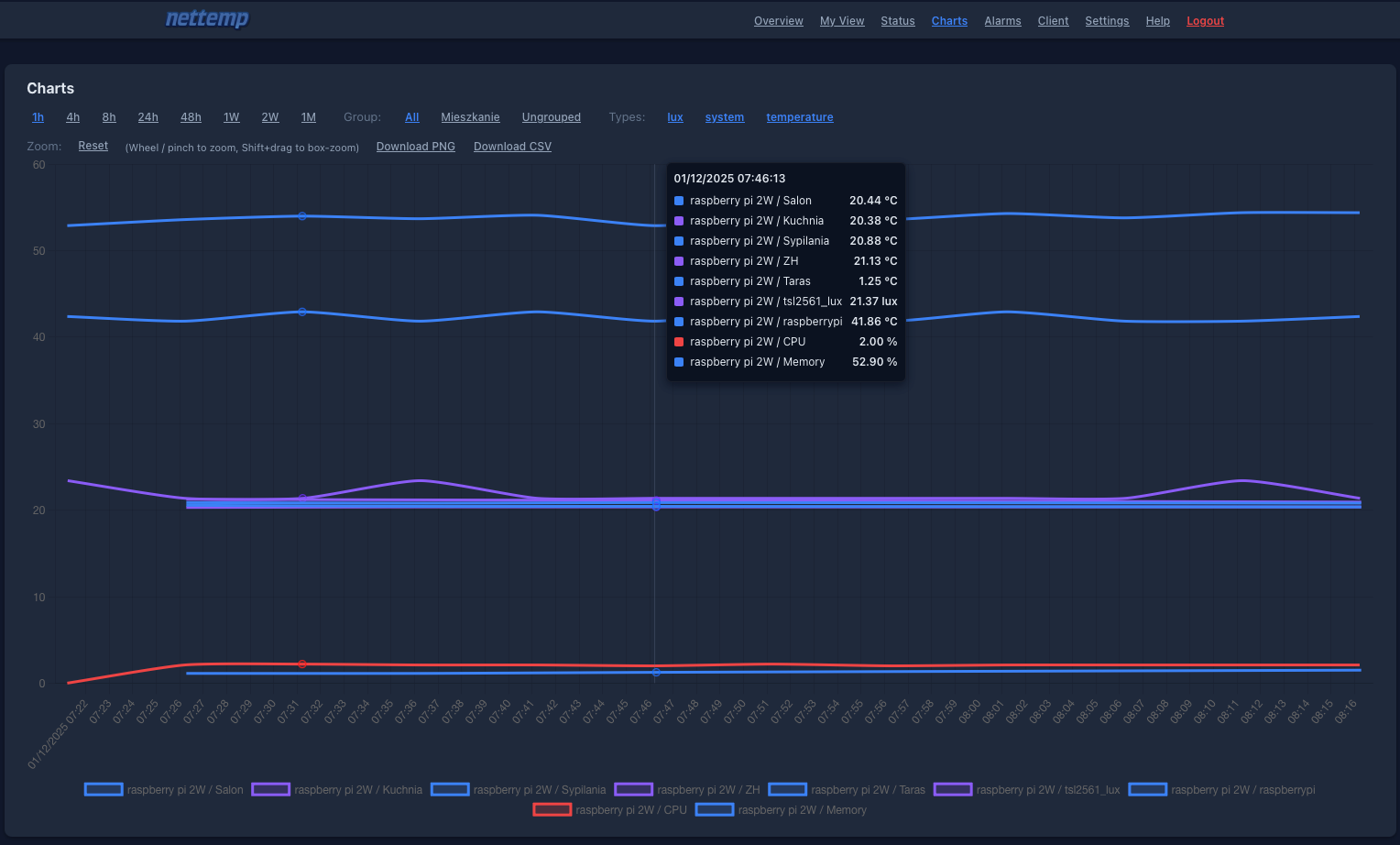
Task: Open the 48h data range
Action: pyautogui.click(x=191, y=116)
